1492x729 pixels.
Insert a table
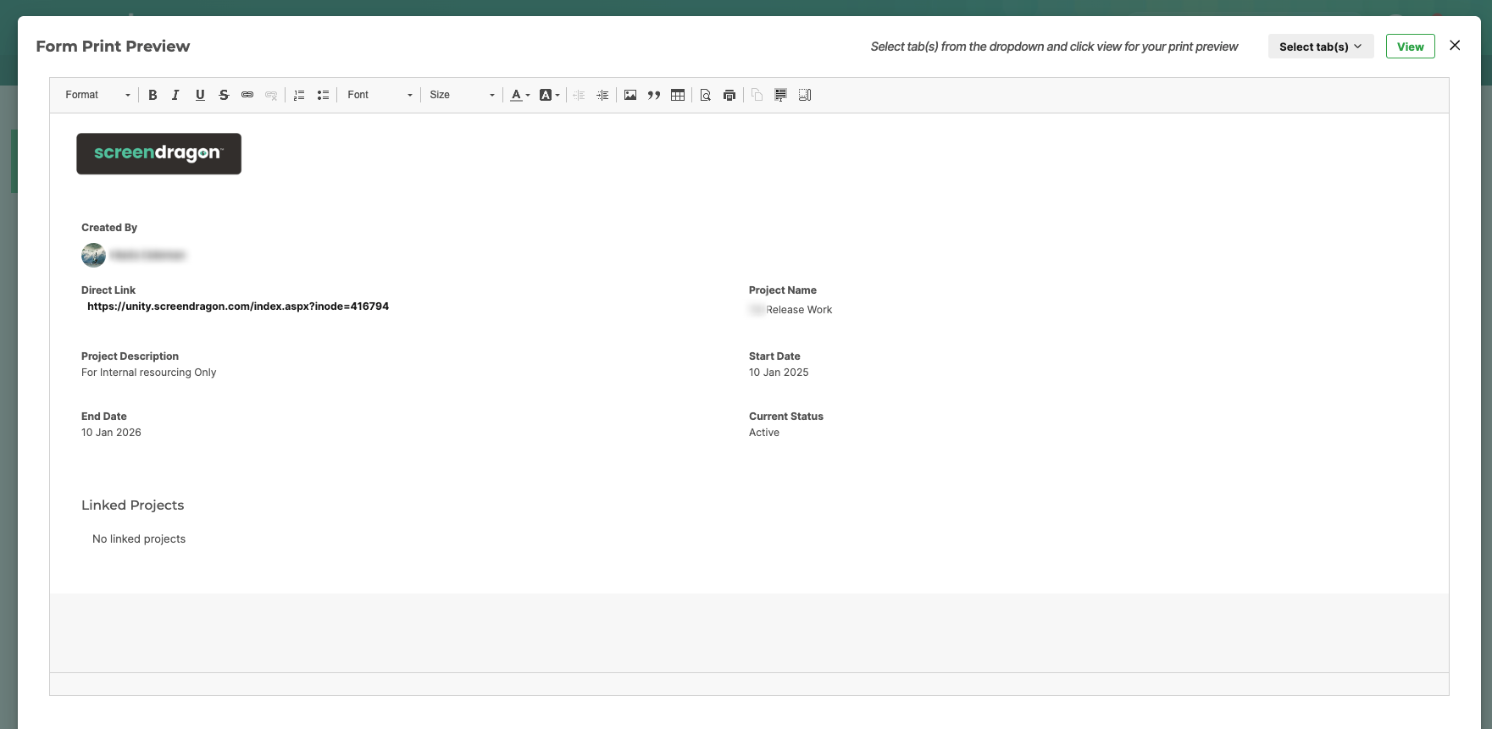(678, 95)
